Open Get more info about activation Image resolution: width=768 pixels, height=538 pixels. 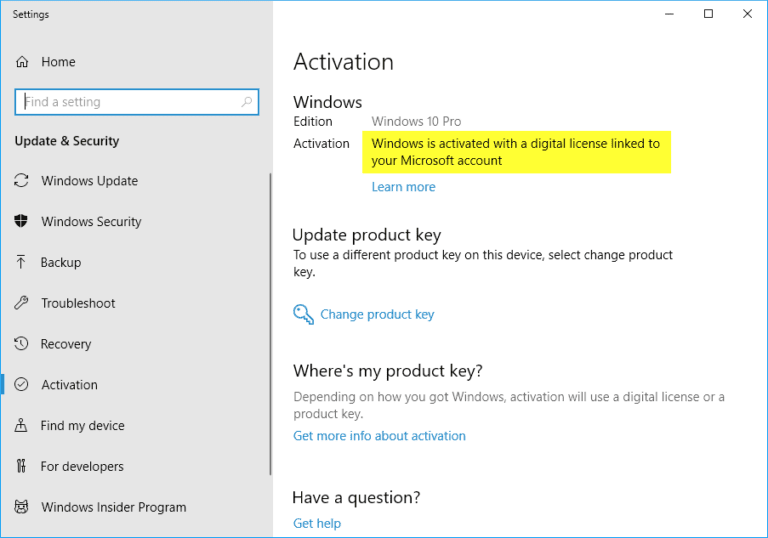point(379,436)
